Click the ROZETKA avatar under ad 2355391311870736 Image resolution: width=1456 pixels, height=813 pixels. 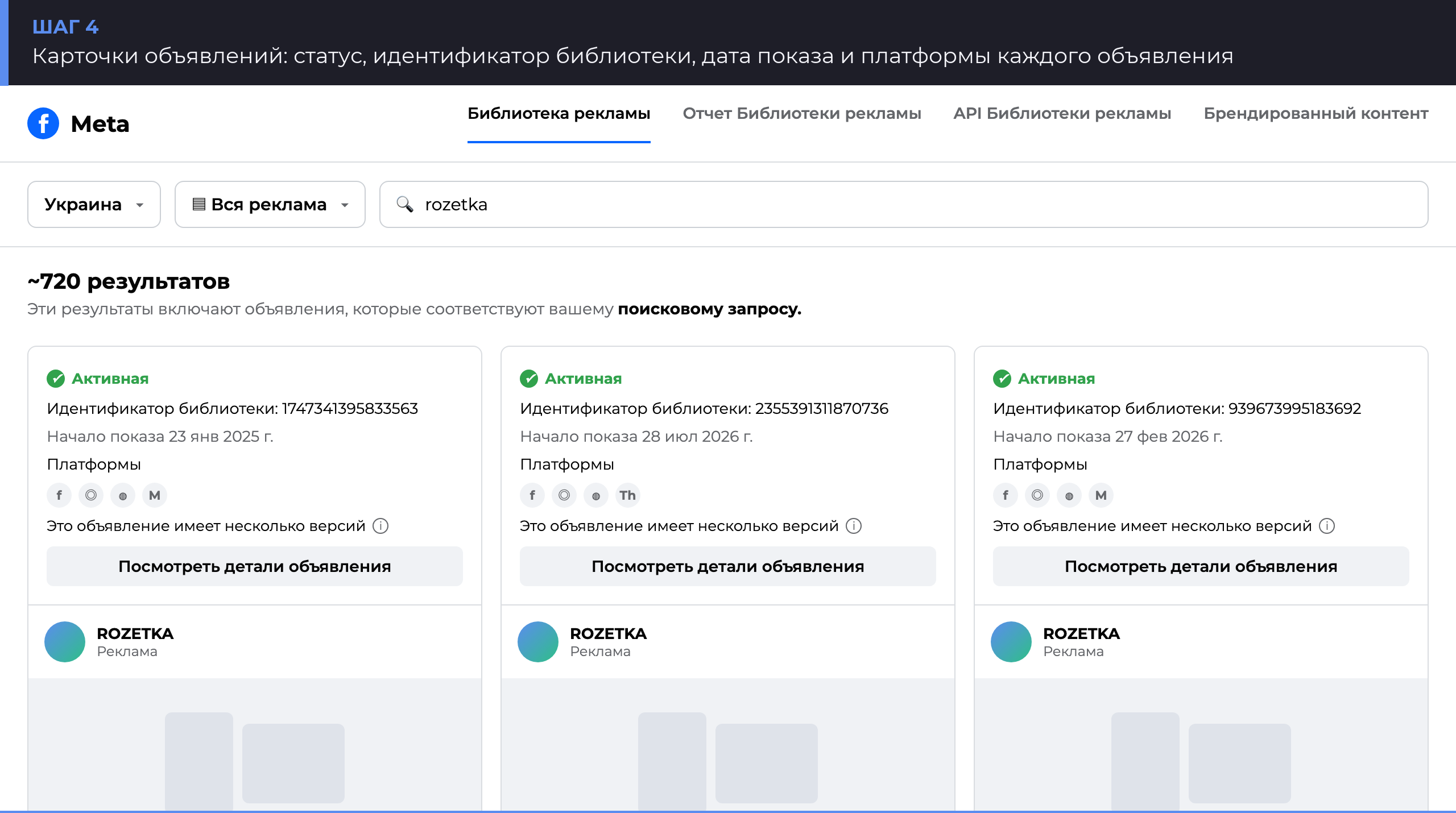pyautogui.click(x=538, y=642)
